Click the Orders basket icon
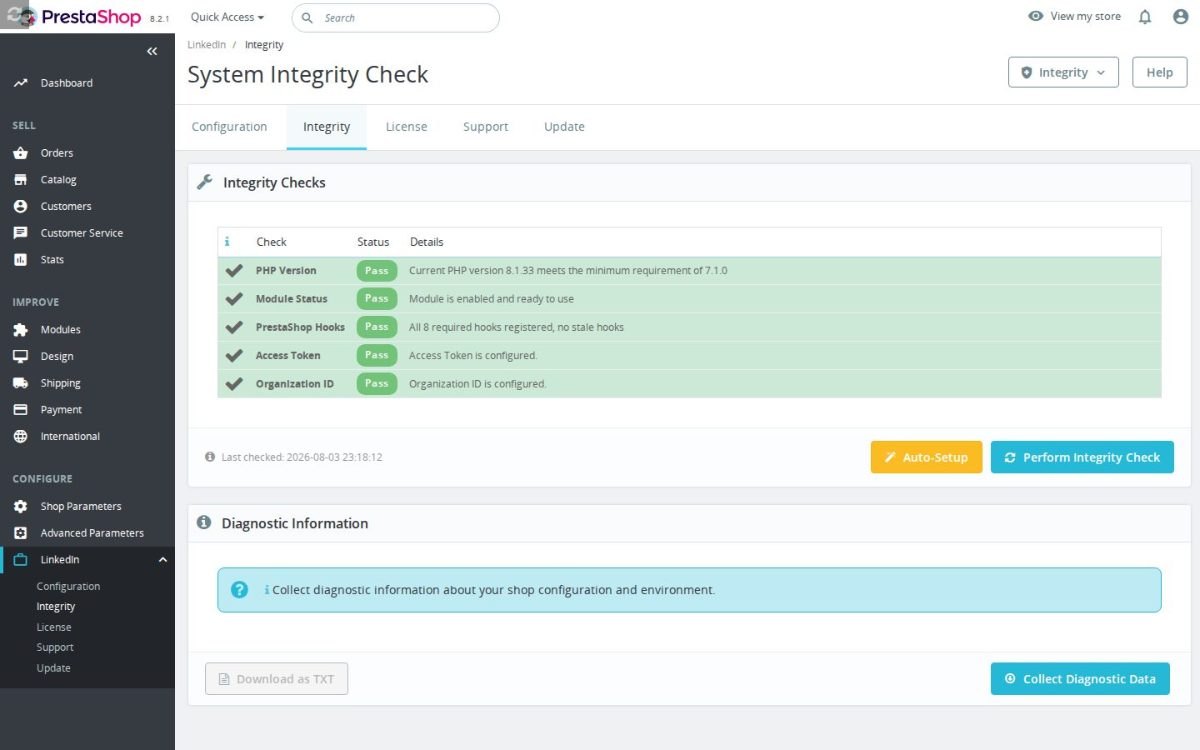Screen dimensions: 1200x750 (20, 153)
